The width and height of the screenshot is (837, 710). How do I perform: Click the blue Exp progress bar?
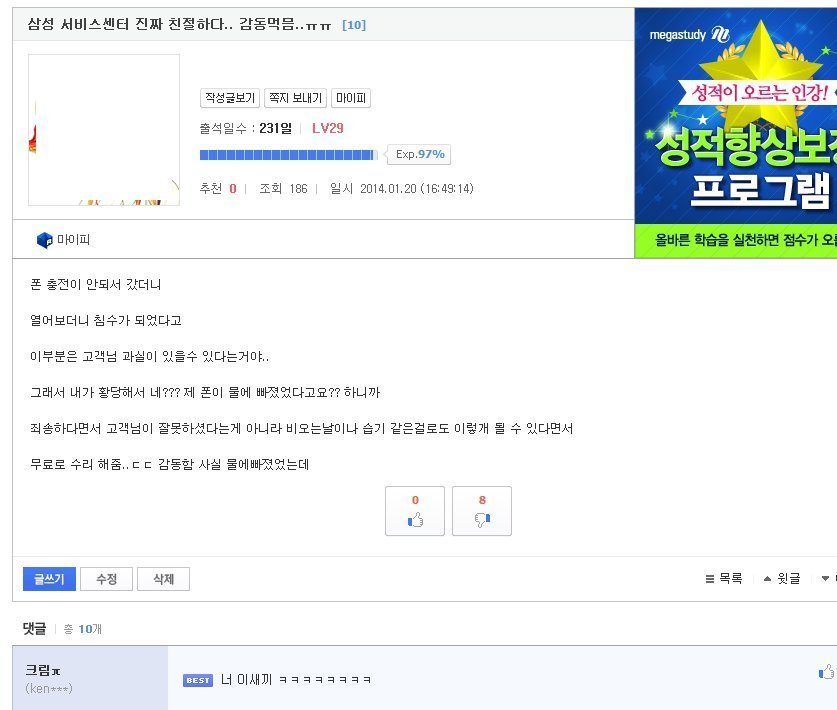coord(288,155)
